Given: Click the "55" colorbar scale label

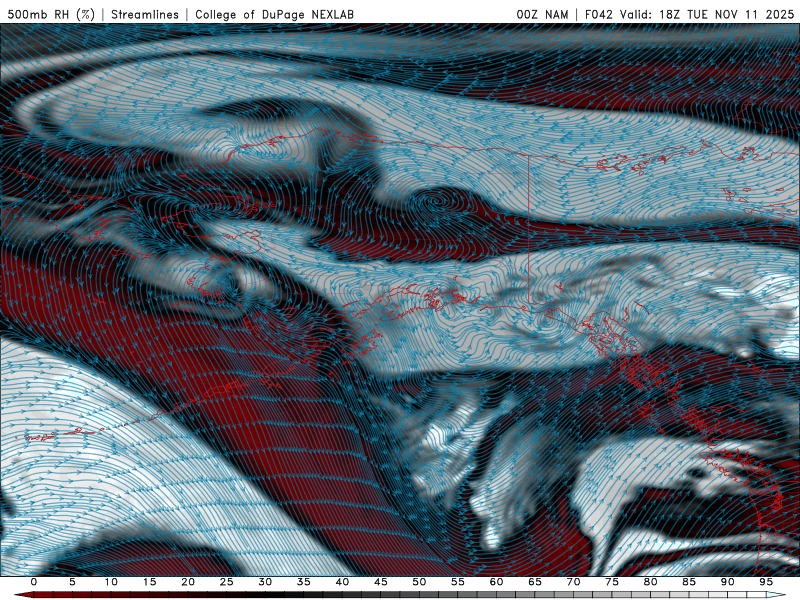Looking at the screenshot, I should coord(458,582).
